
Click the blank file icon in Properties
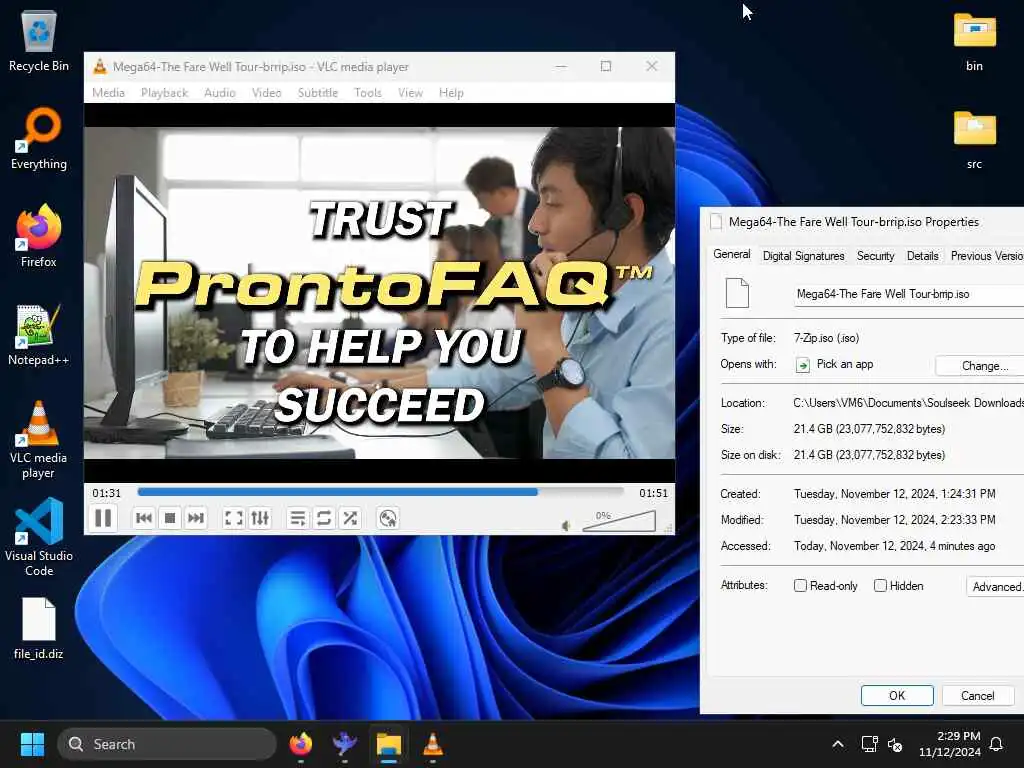coord(737,293)
